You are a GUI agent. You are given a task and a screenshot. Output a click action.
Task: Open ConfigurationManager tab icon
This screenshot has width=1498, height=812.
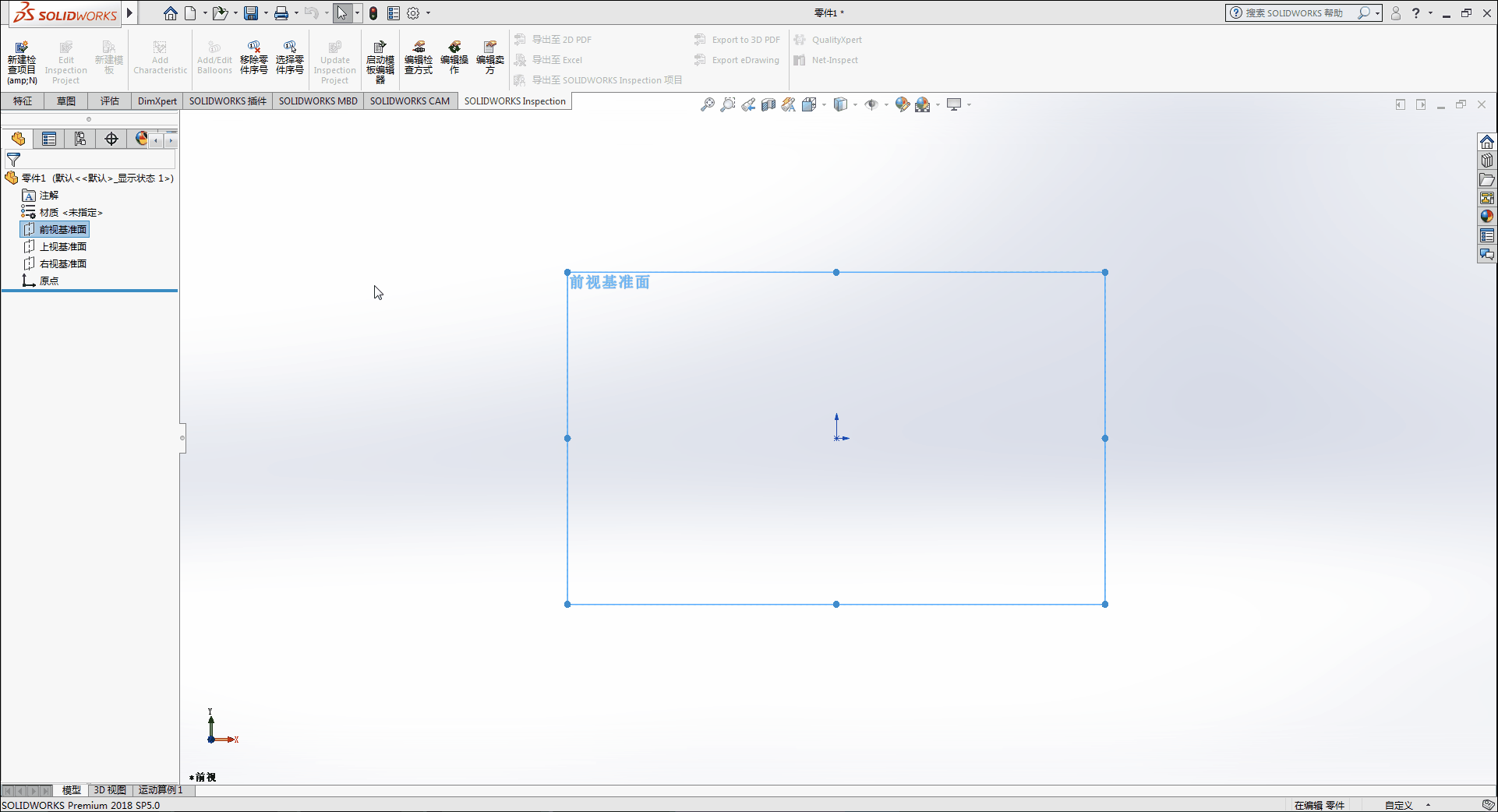click(80, 139)
